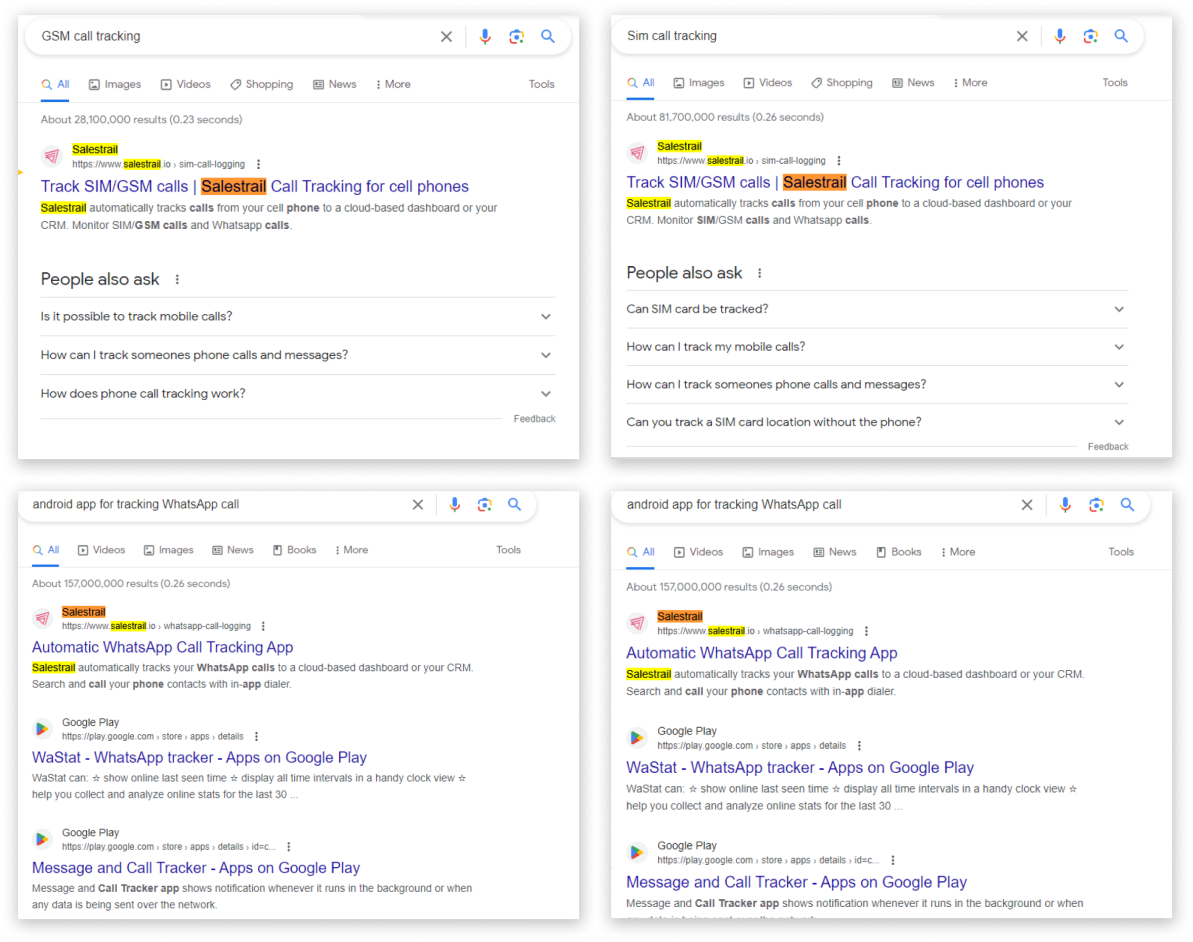Start voice search in bottom-right WhatsApp panel
The image size is (1193, 942).
pos(1065,504)
